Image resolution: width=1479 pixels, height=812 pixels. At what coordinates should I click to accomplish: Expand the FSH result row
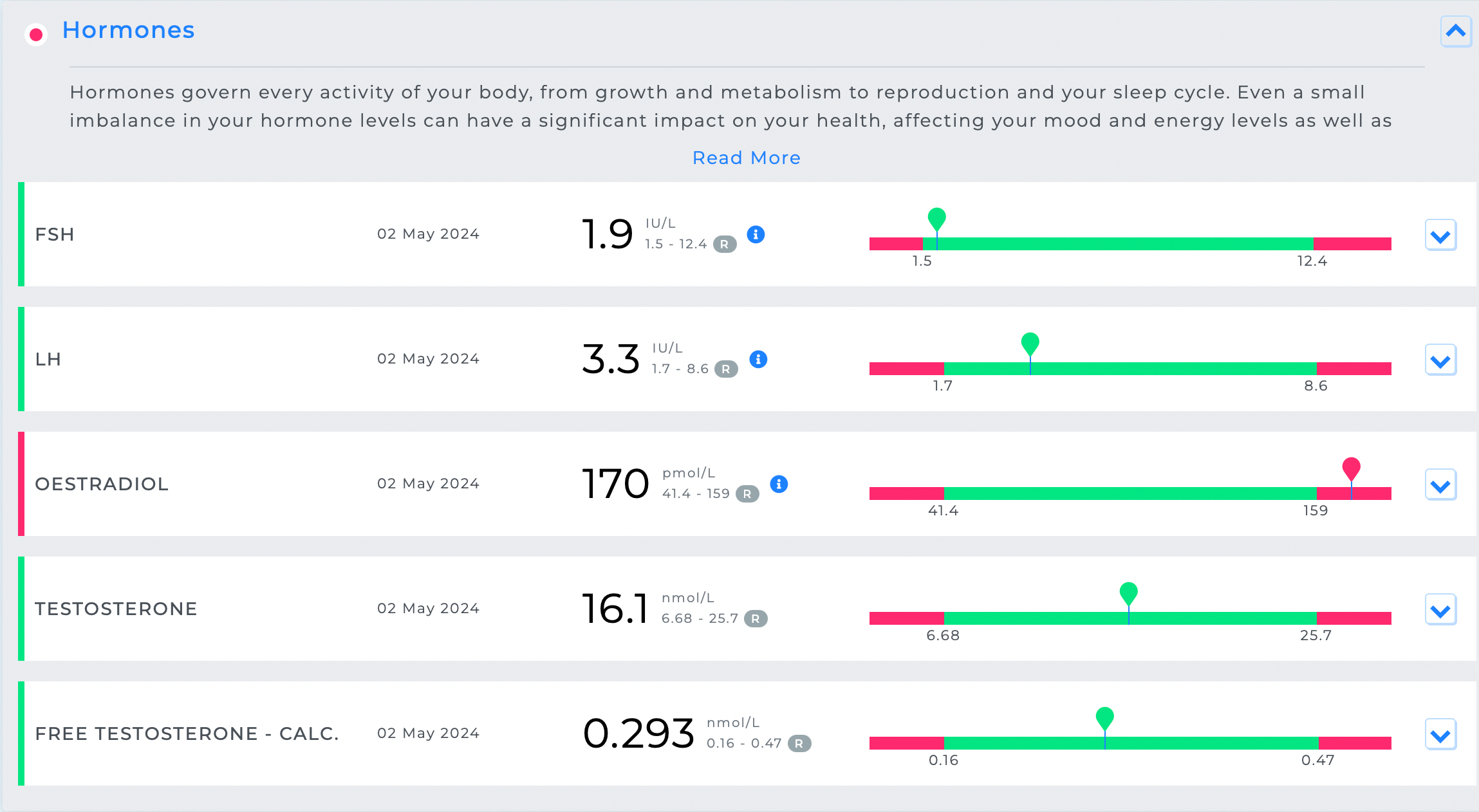[1440, 235]
